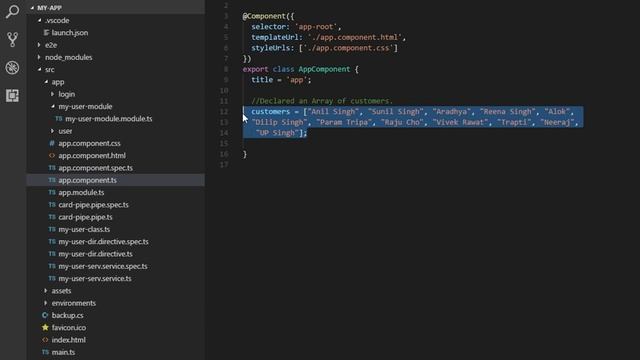Viewport: 640px width, 360px height.
Task: Collapse the app folder arrow
Action: pos(46,82)
